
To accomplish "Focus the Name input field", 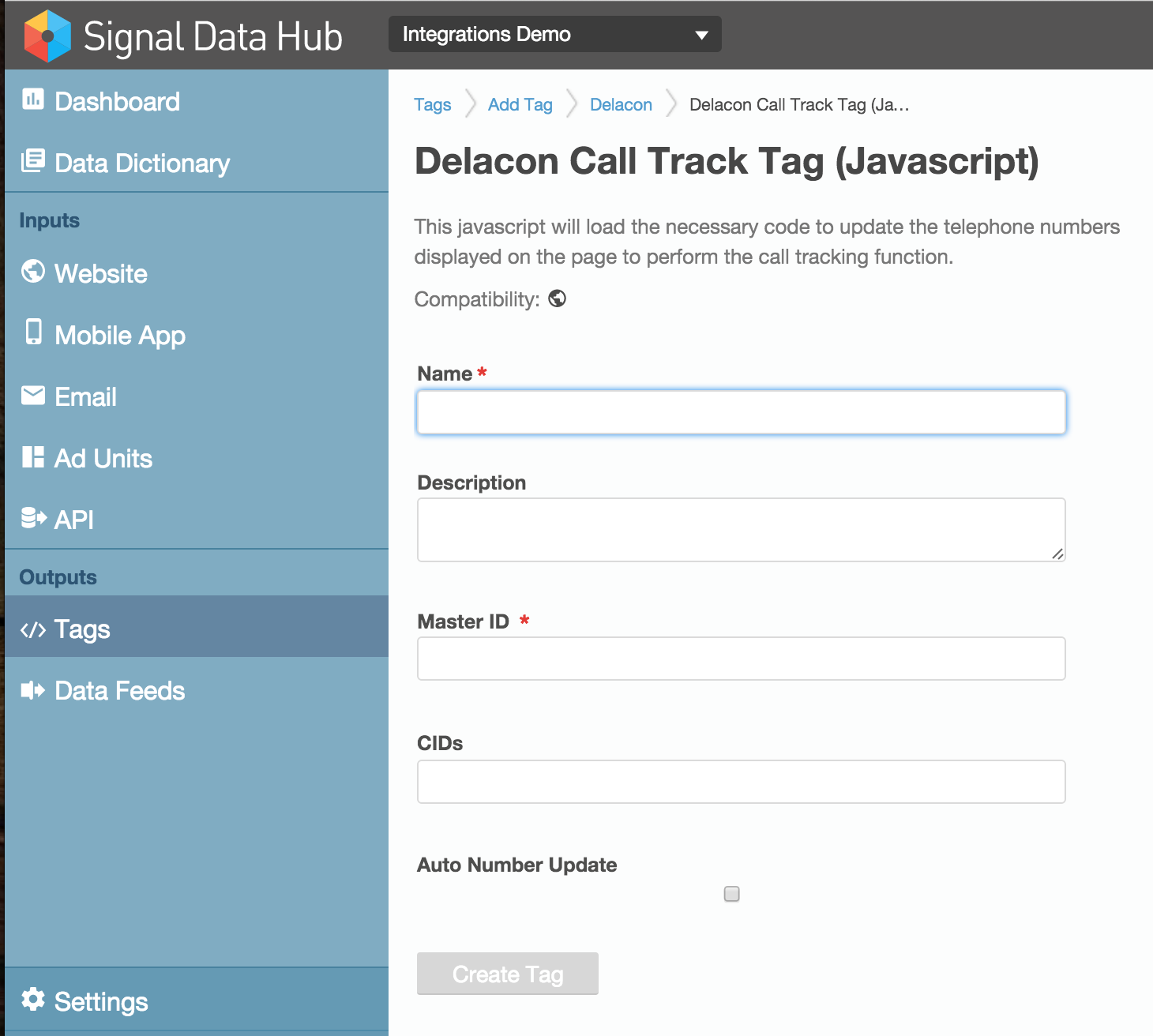I will [x=742, y=412].
